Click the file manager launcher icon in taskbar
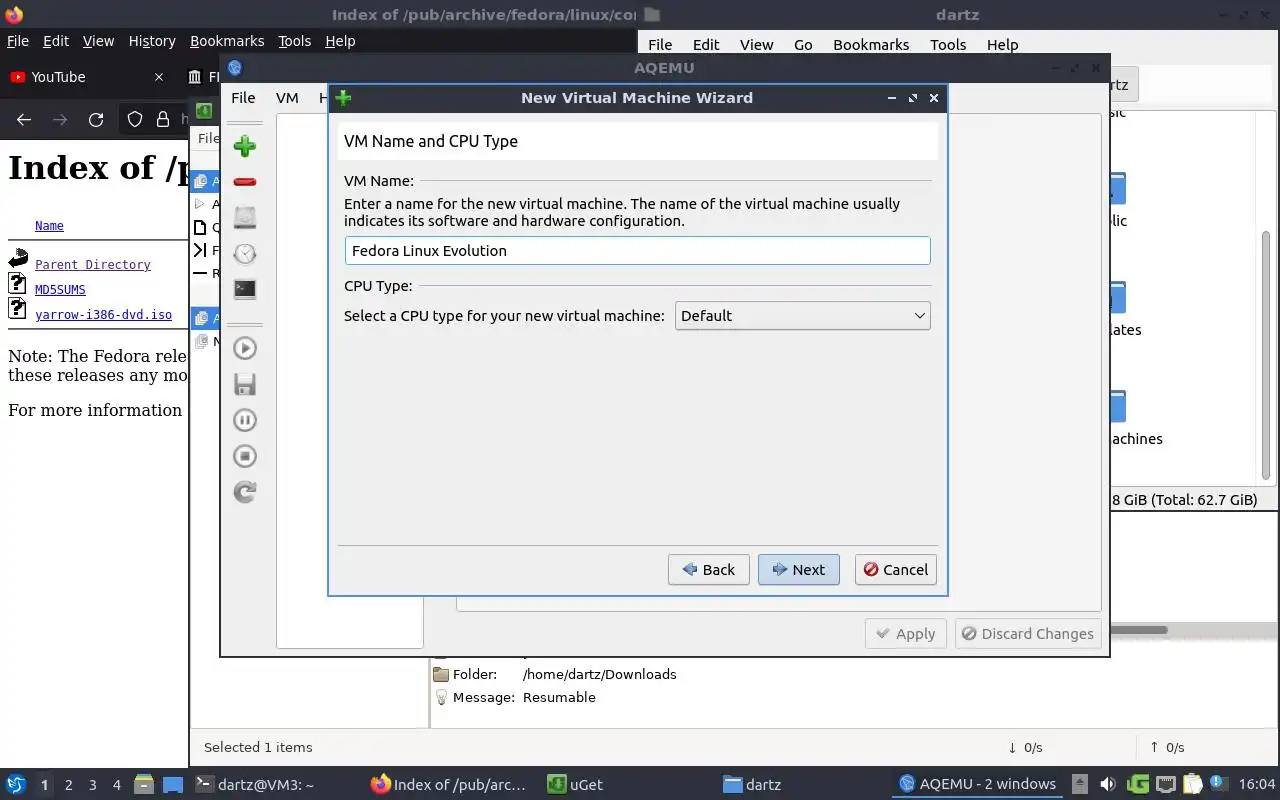This screenshot has height=800, width=1280. 143,784
